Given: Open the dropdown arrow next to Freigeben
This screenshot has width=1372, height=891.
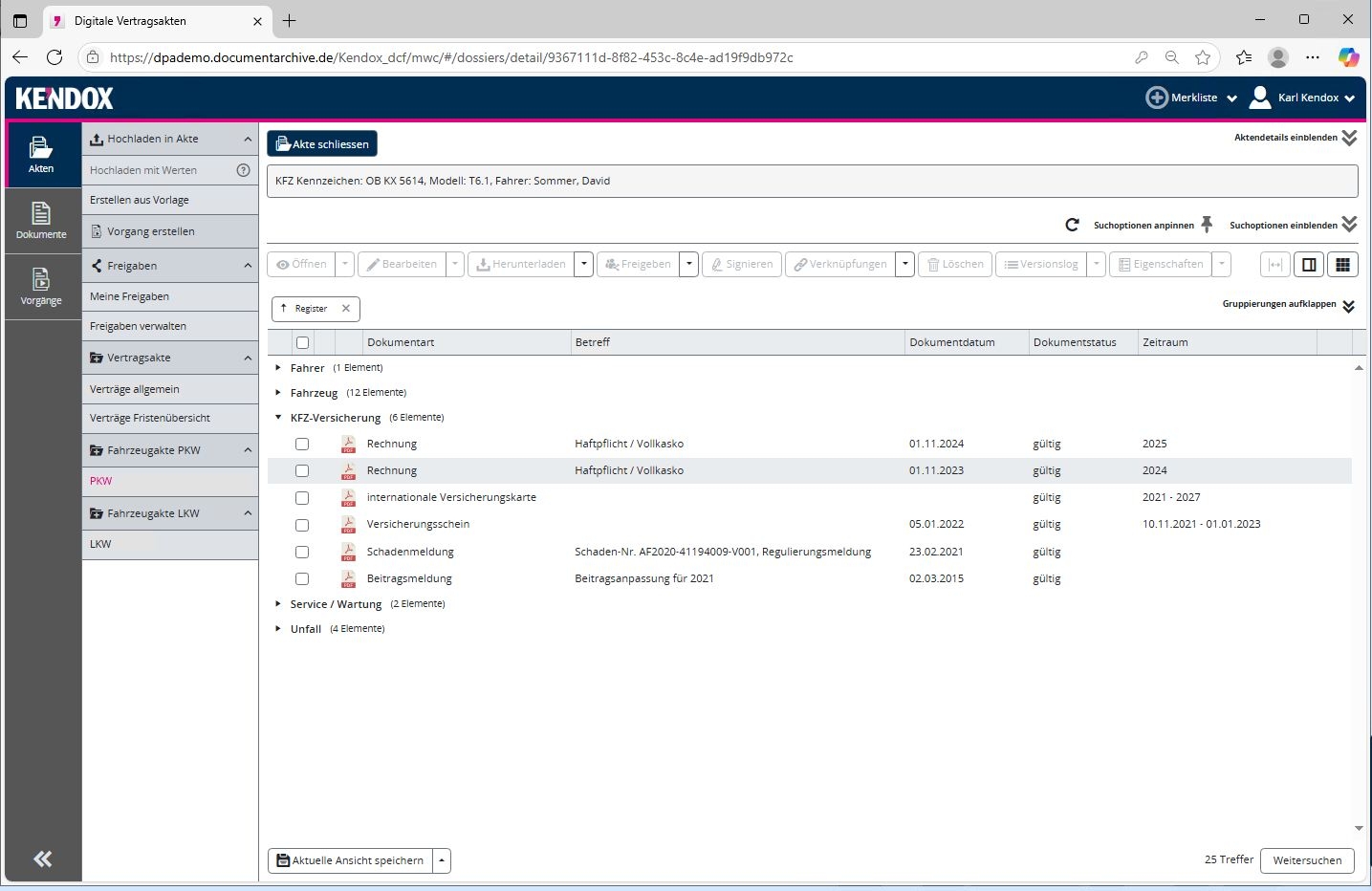Looking at the screenshot, I should [688, 265].
